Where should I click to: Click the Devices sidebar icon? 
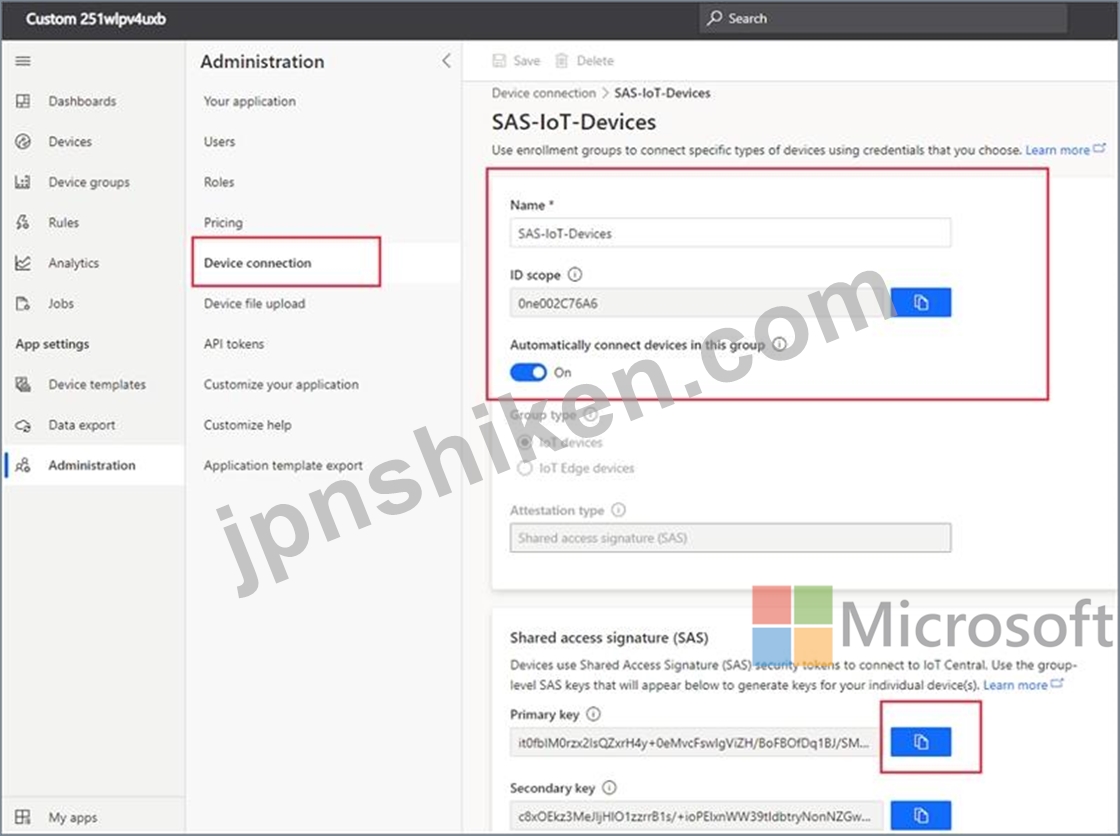pyautogui.click(x=23, y=141)
